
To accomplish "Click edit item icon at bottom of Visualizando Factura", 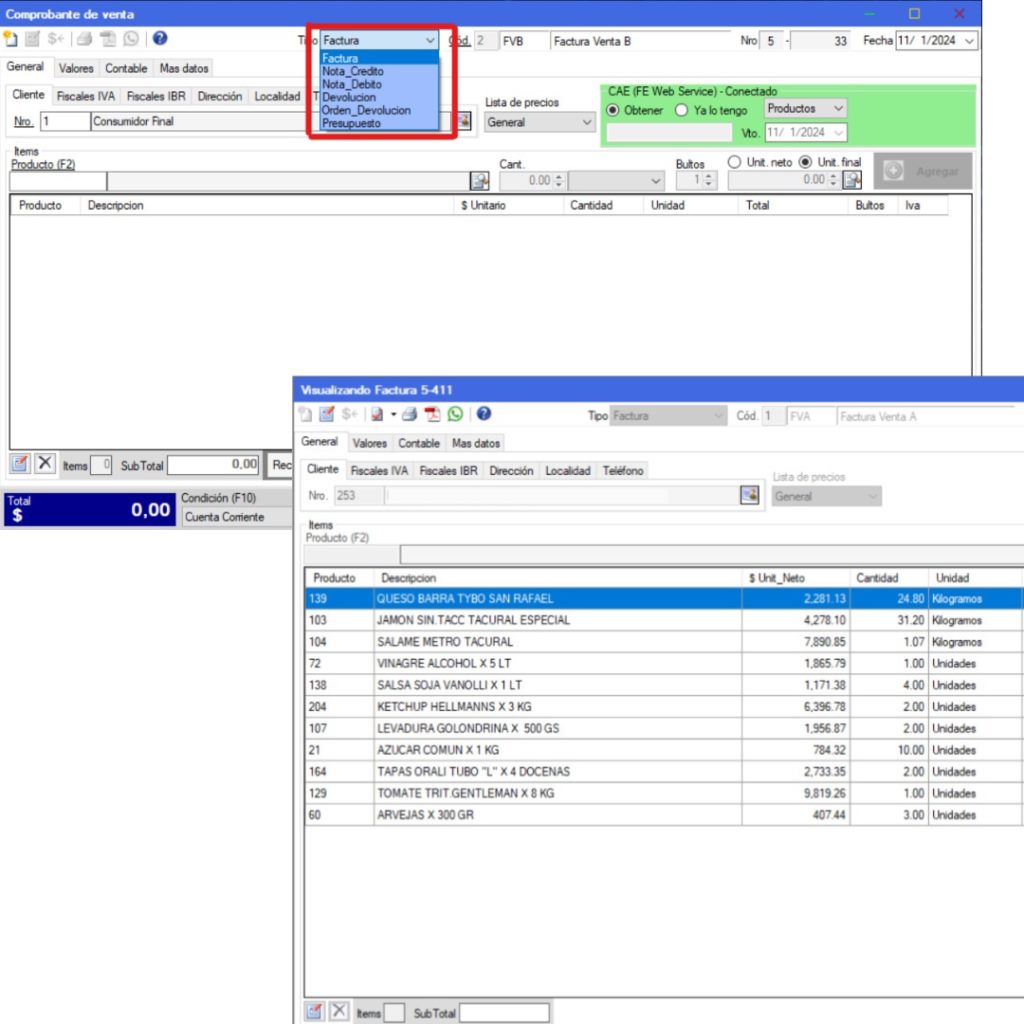I will click(315, 1012).
